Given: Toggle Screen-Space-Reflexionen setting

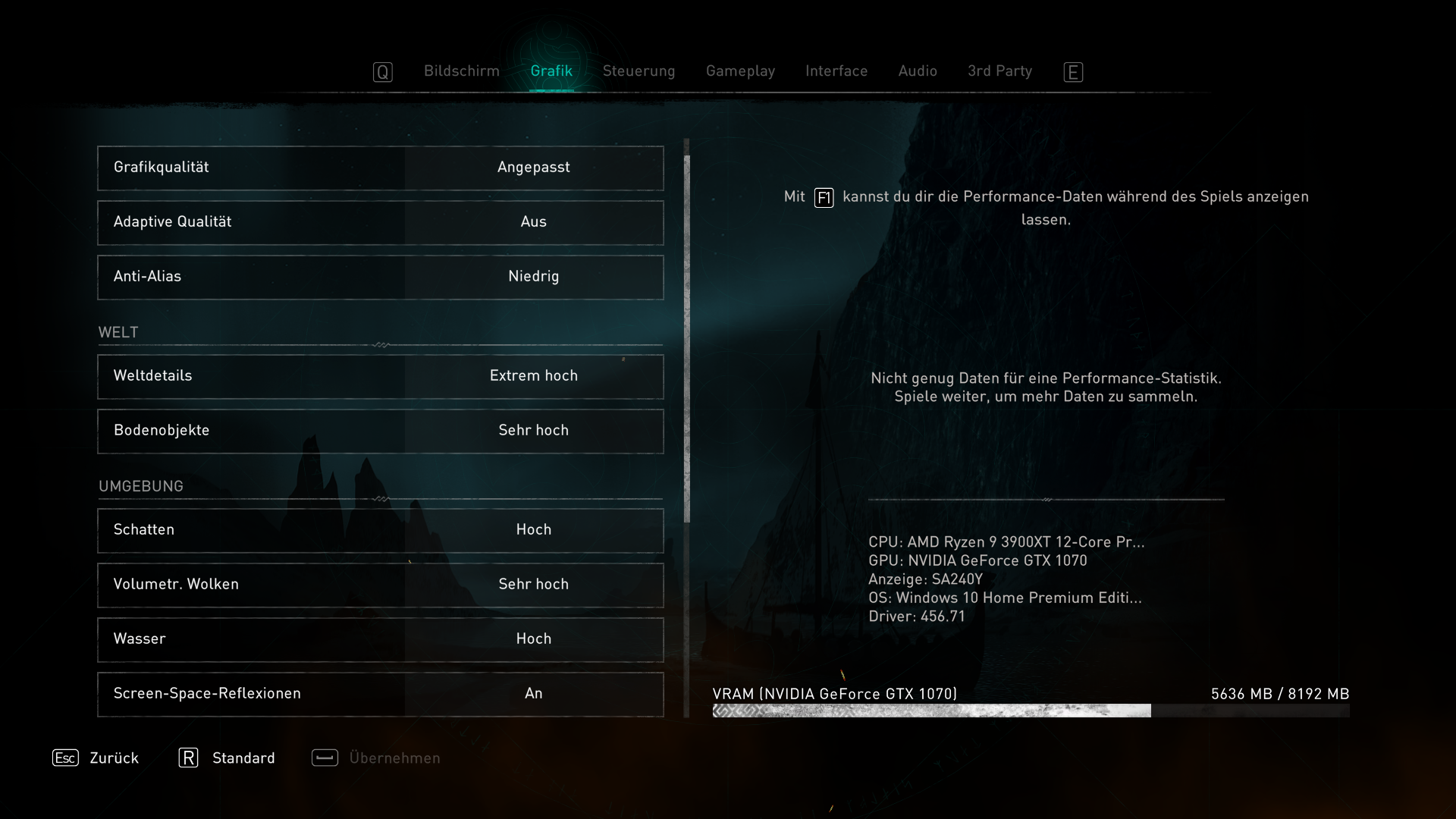Looking at the screenshot, I should 533,694.
